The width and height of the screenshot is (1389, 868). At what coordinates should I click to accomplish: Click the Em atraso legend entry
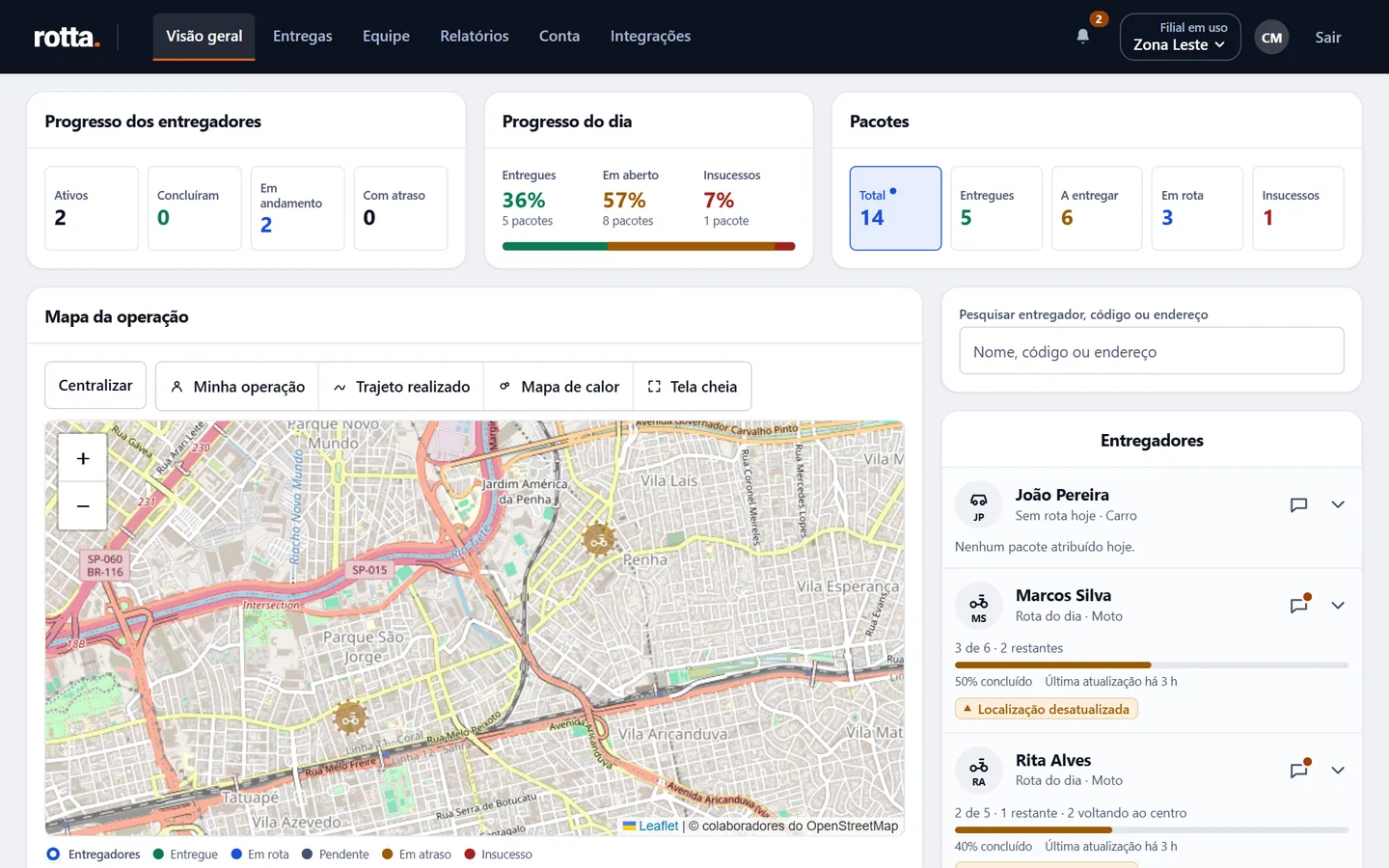click(x=417, y=854)
